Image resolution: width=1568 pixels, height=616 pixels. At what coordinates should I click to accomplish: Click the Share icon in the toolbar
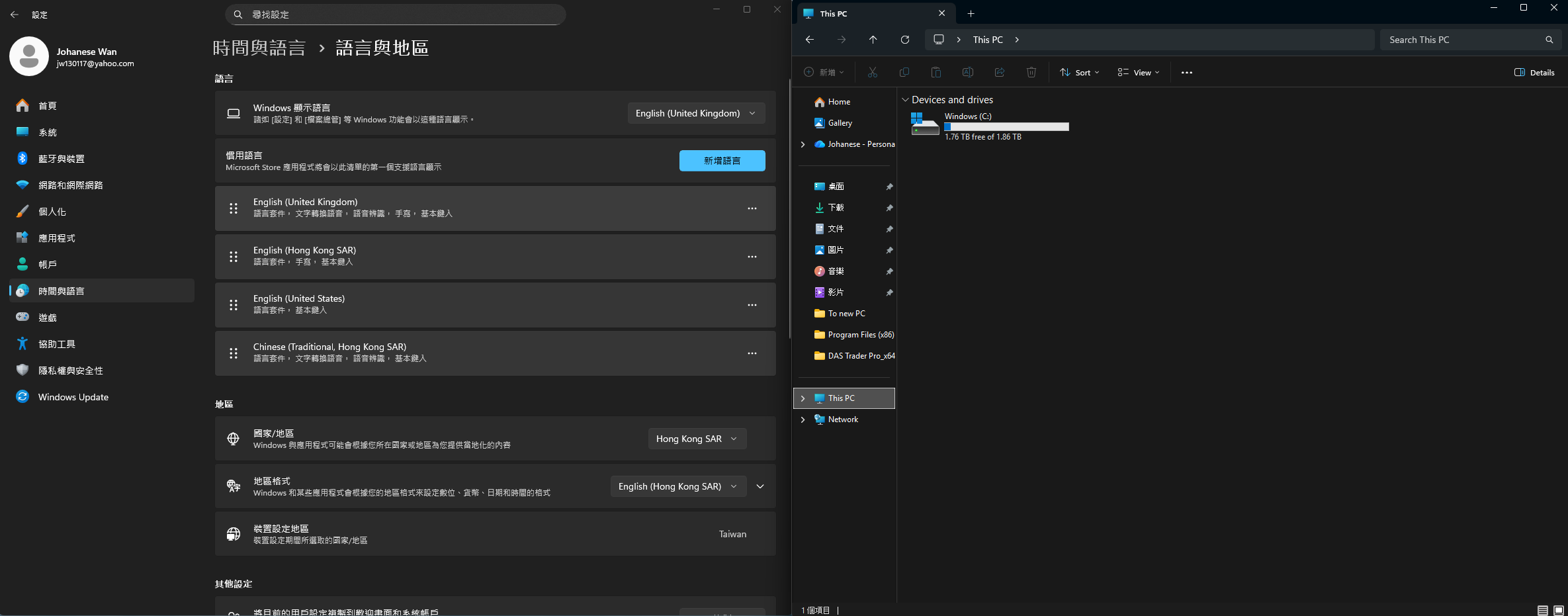(999, 72)
